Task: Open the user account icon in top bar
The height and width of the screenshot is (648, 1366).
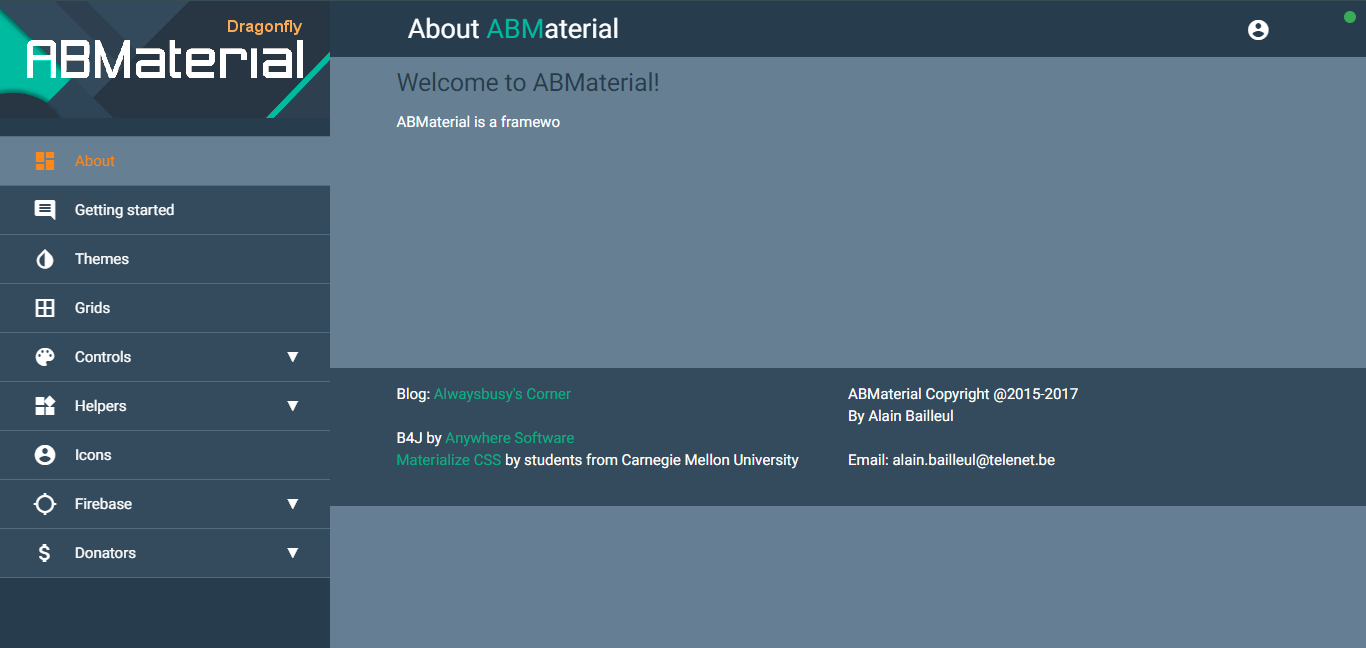Action: point(1258,30)
